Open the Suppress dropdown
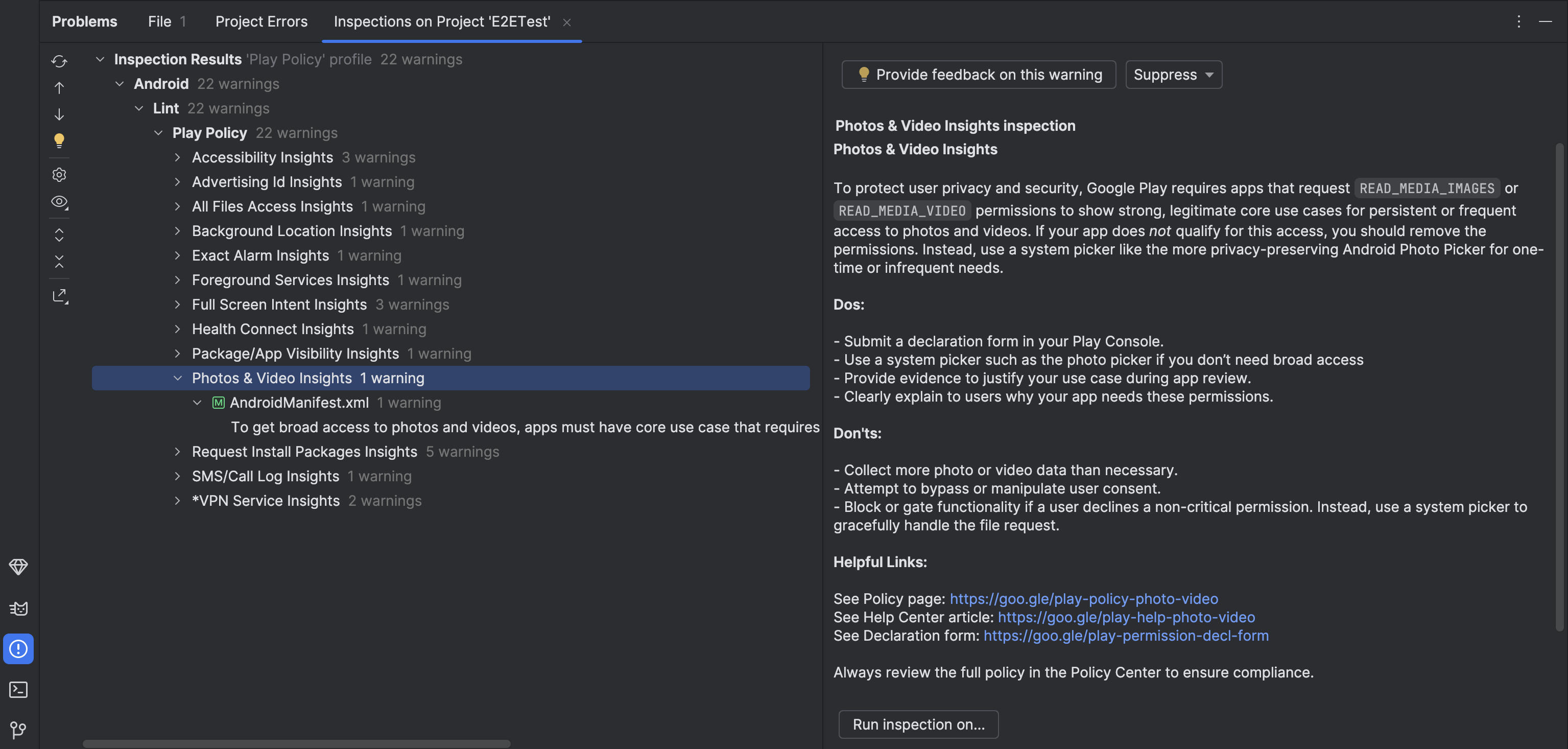1568x749 pixels. (1173, 74)
